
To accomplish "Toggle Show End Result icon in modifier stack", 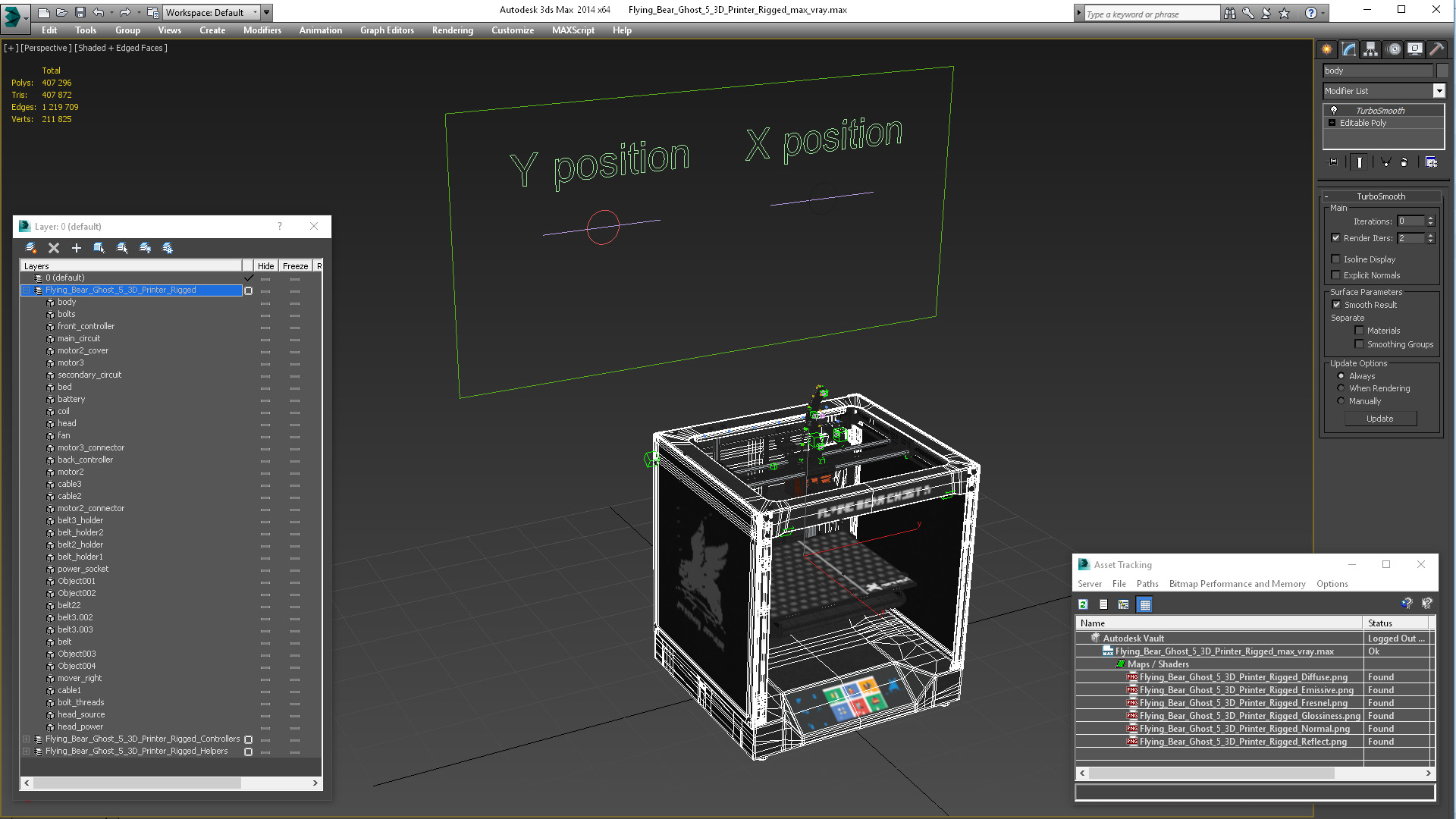I will click(1359, 162).
